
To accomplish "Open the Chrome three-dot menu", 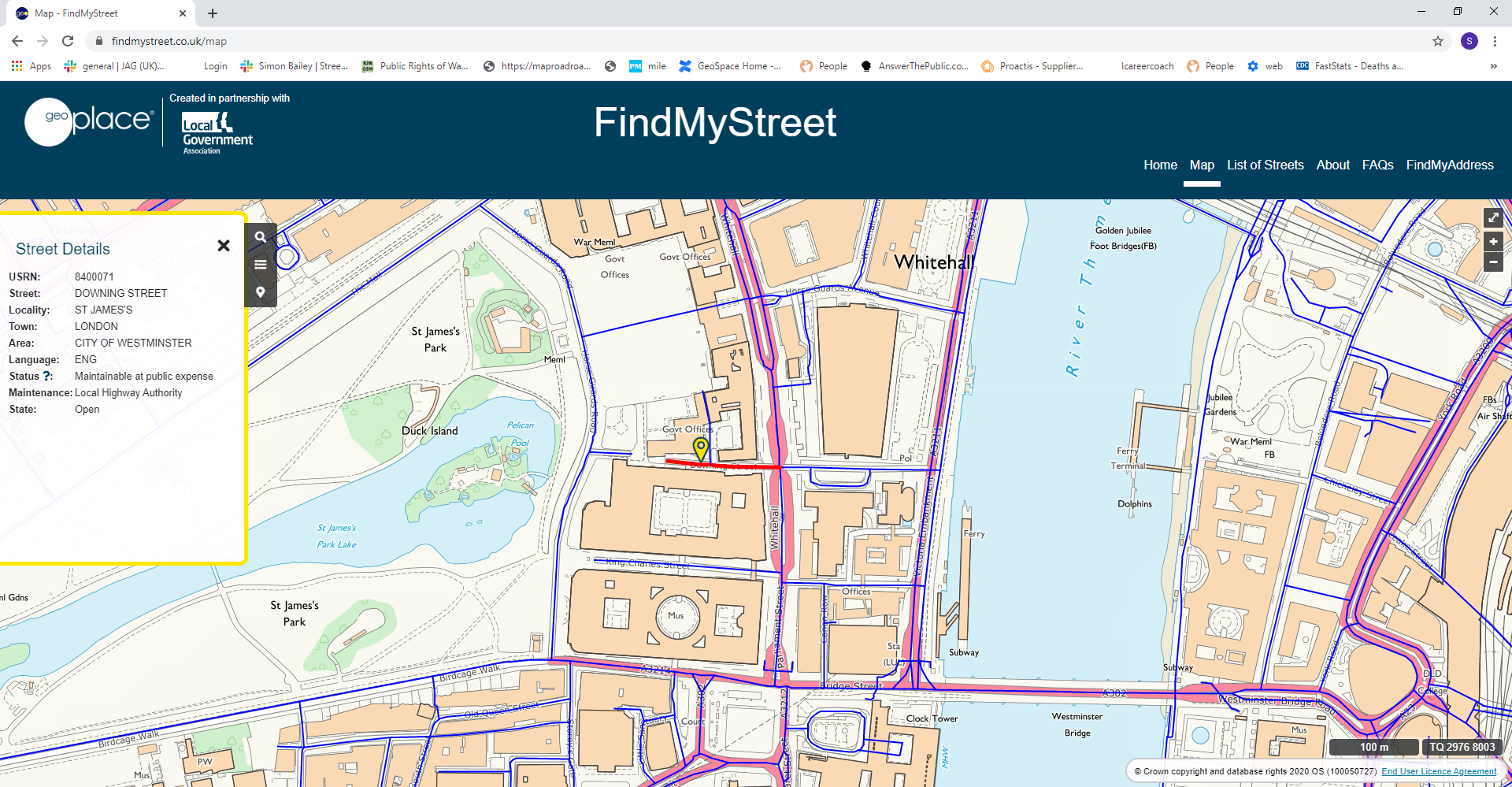I will 1495,41.
